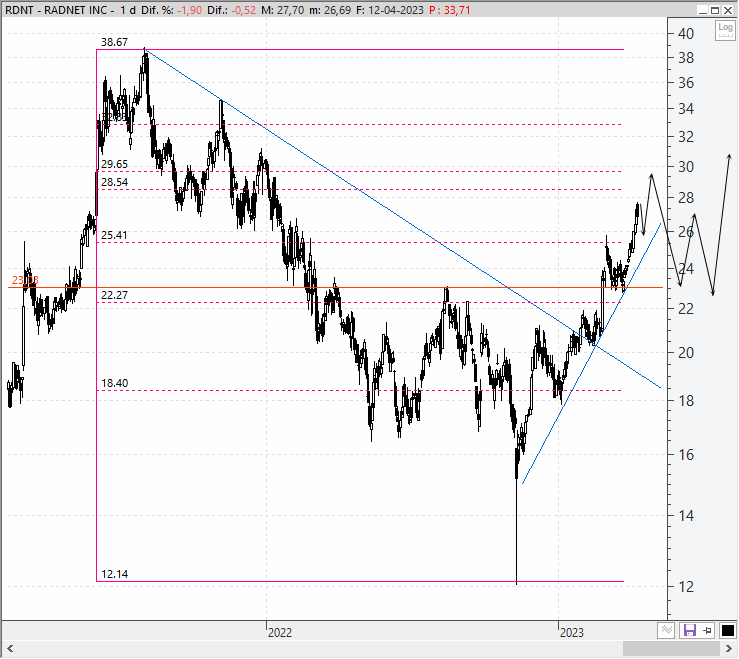Close the RDNT chart window
Image resolution: width=739 pixels, height=659 pixels.
(728, 10)
